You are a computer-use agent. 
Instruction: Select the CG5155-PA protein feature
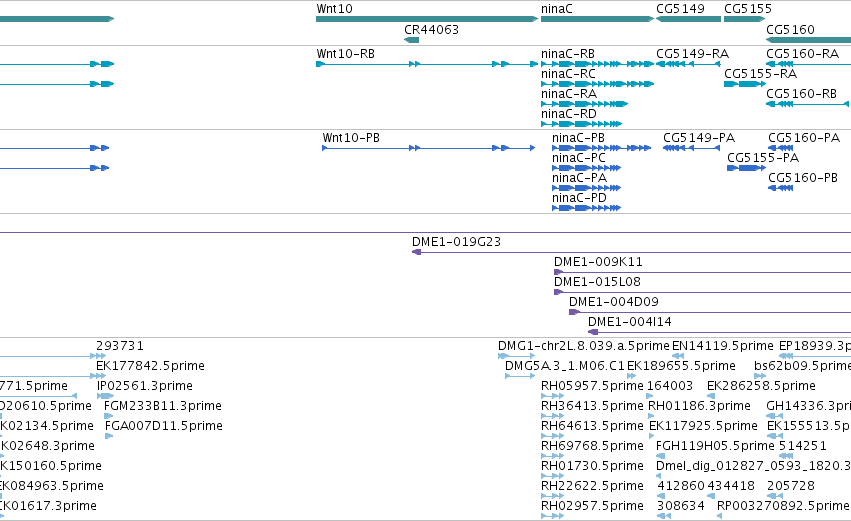point(746,168)
